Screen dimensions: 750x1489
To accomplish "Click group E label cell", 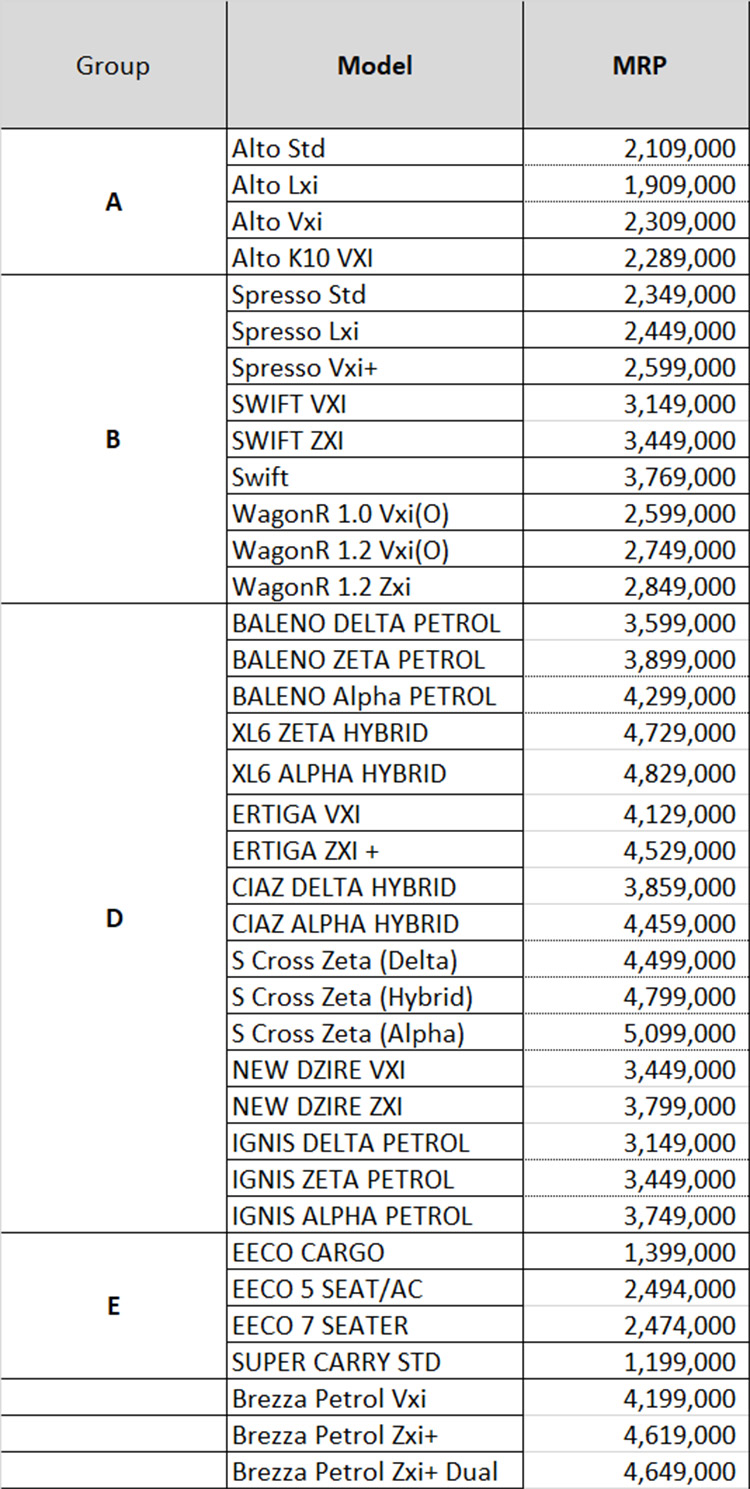I will [113, 1306].
